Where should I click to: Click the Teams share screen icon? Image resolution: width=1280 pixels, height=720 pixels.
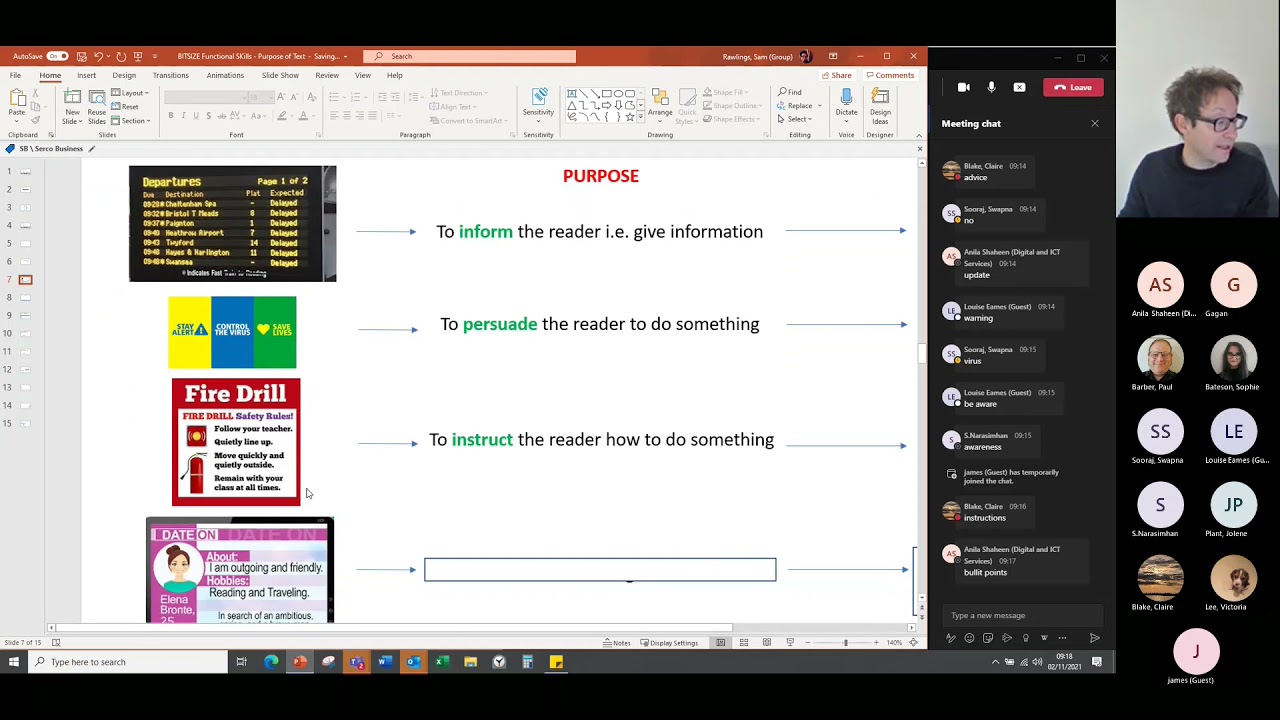point(1019,87)
